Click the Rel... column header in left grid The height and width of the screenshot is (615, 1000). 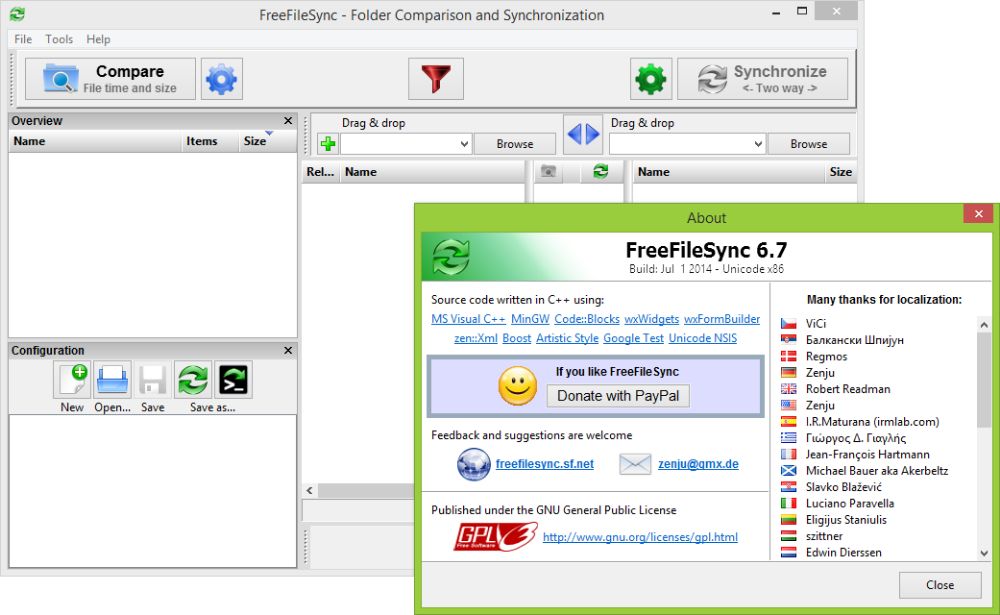320,172
